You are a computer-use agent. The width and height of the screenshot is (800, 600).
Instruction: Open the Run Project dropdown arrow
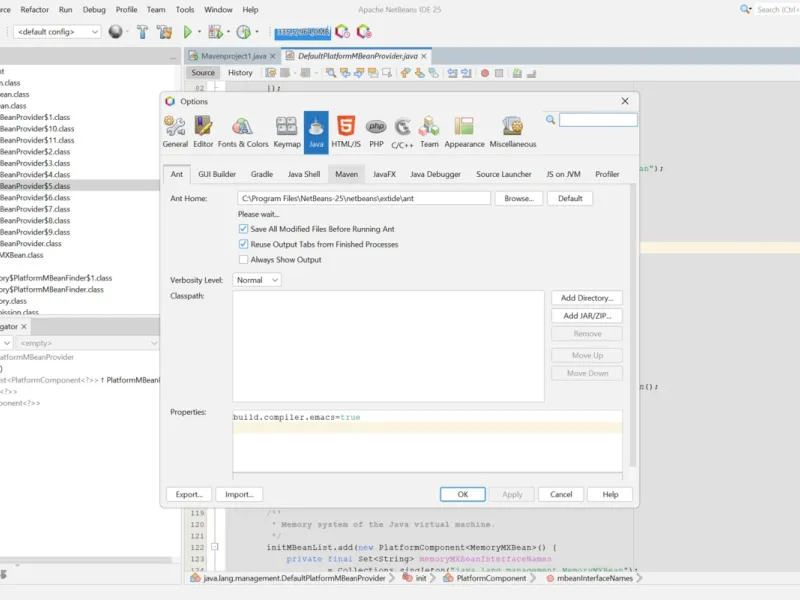(x=199, y=32)
